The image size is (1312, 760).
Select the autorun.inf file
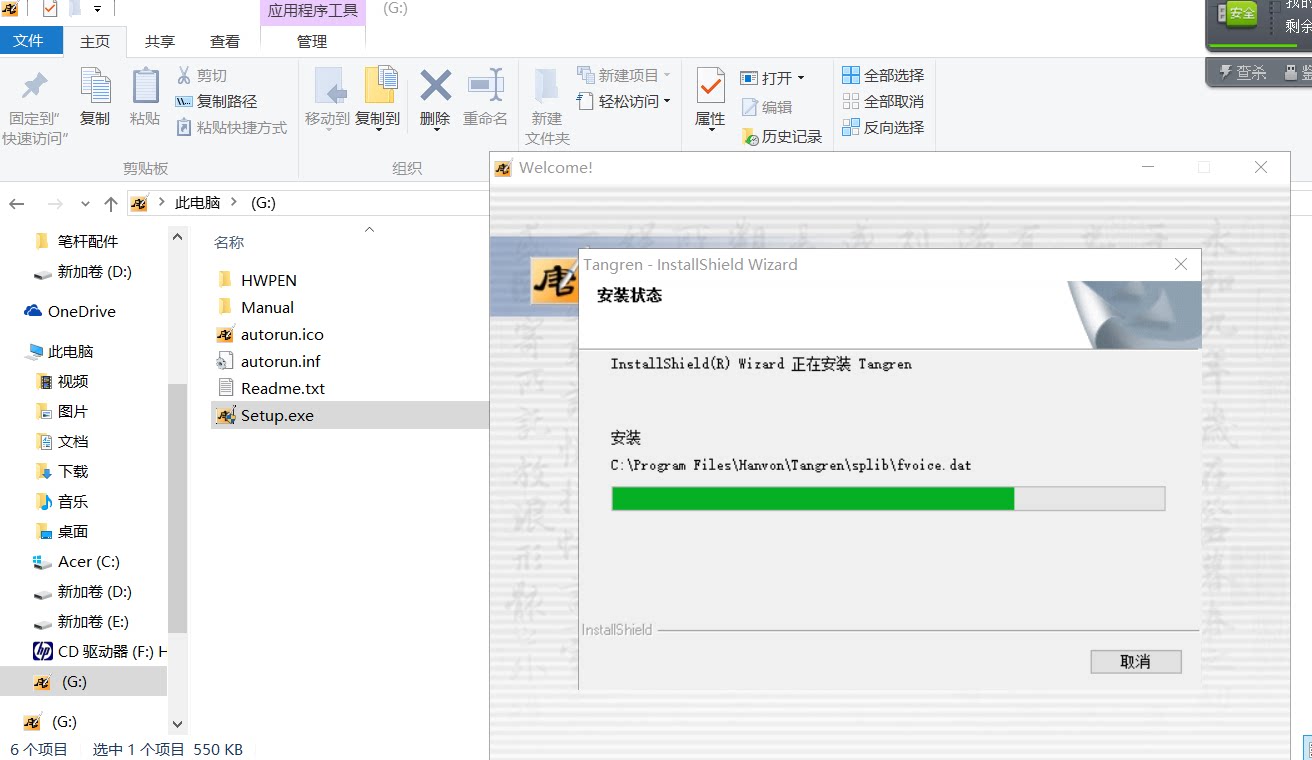point(268,361)
